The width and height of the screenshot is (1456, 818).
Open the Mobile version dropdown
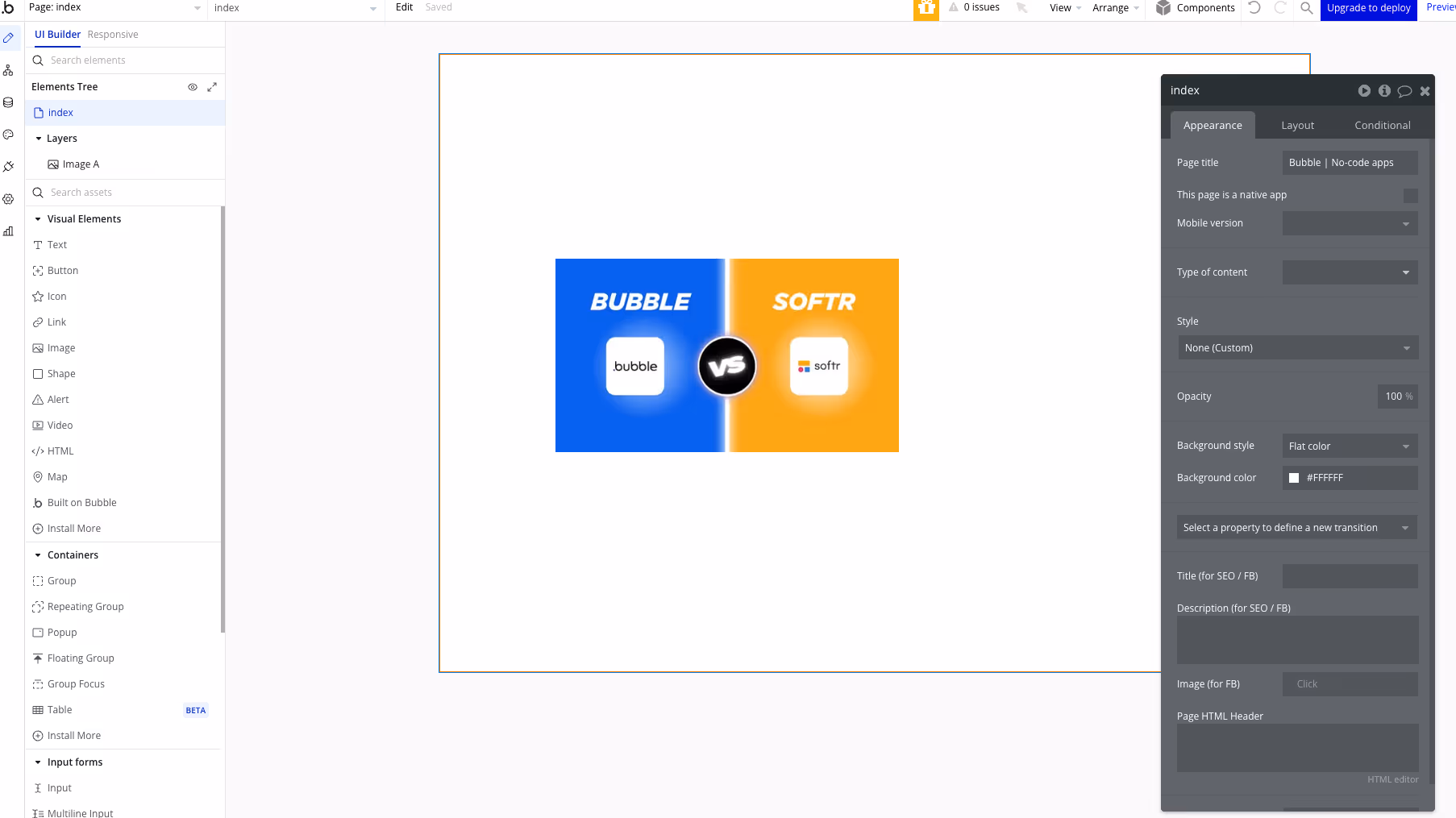[1350, 223]
